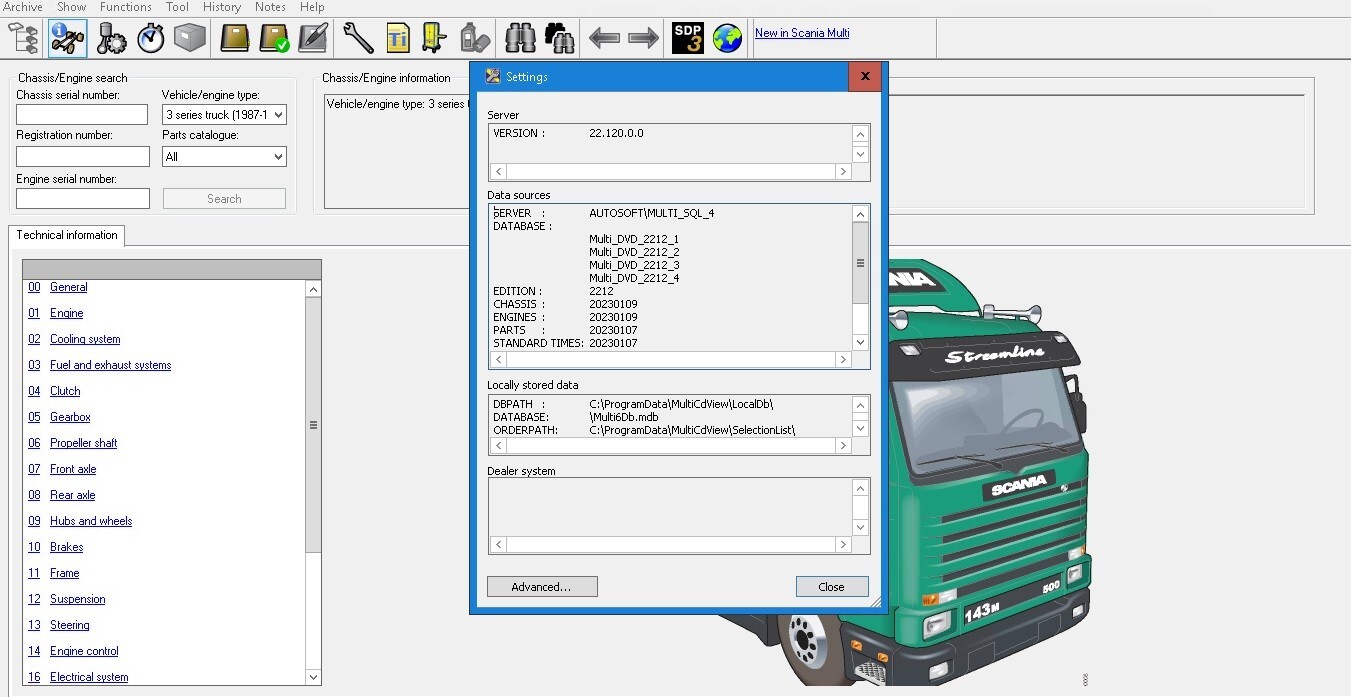The width and height of the screenshot is (1351, 697).
Task: Open the Rear axle link
Action: pos(72,495)
